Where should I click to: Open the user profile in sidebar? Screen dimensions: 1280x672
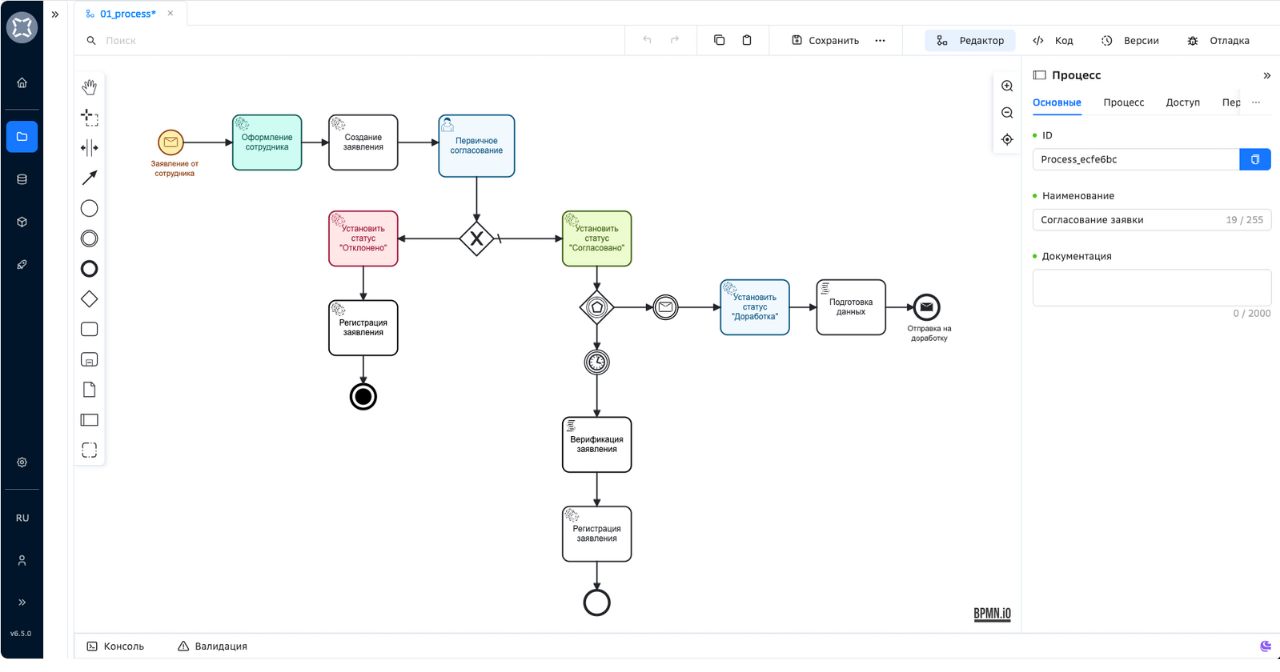pos(22,560)
